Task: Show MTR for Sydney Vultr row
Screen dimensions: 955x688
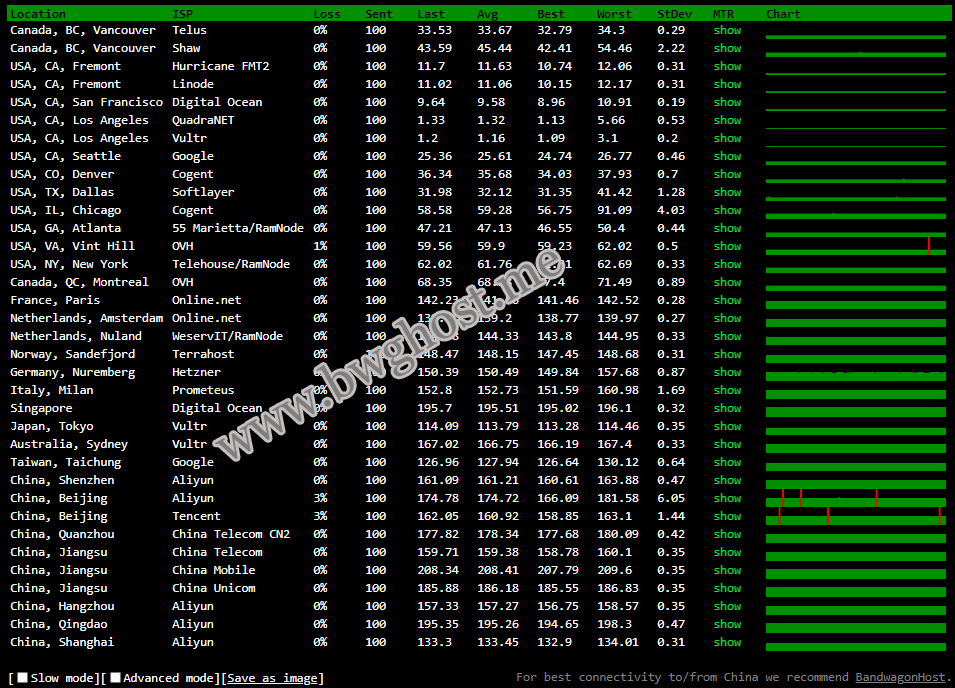Action: (727, 444)
